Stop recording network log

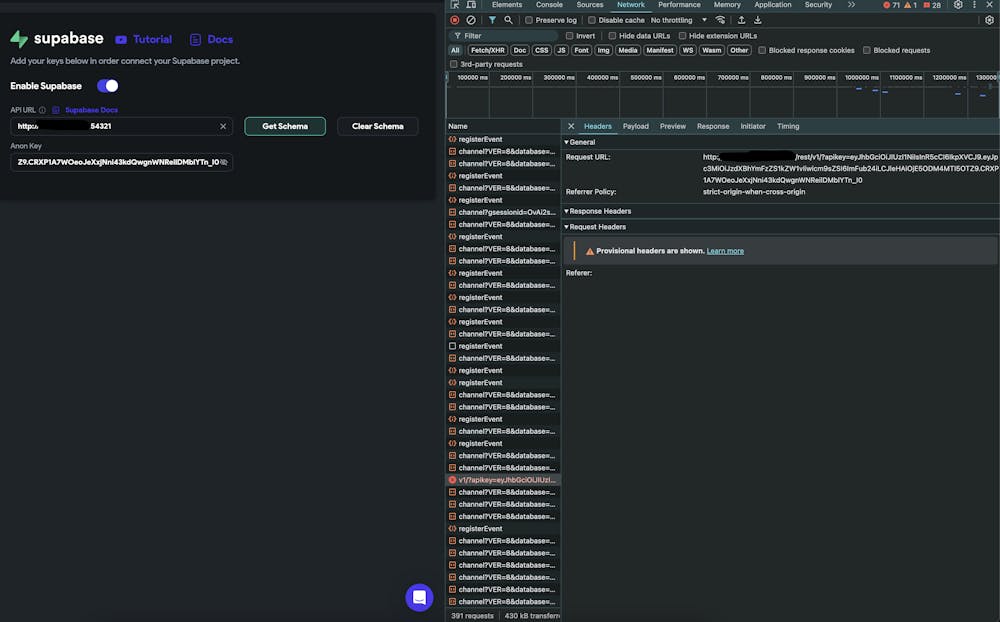tap(455, 20)
